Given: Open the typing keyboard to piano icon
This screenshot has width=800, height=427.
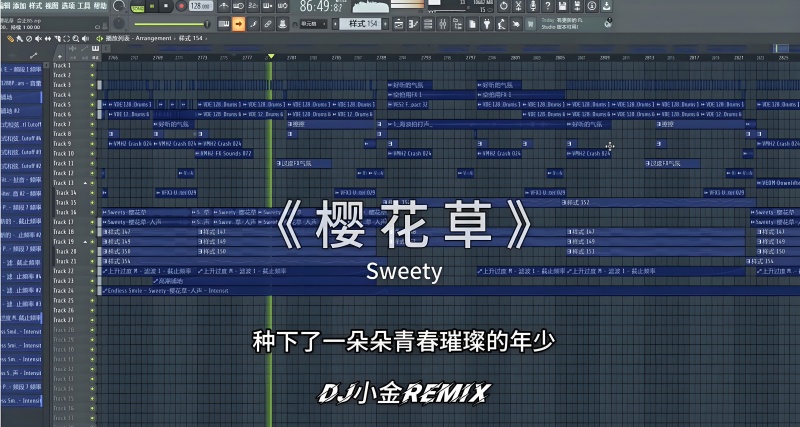Looking at the screenshot, I should coord(223,23).
